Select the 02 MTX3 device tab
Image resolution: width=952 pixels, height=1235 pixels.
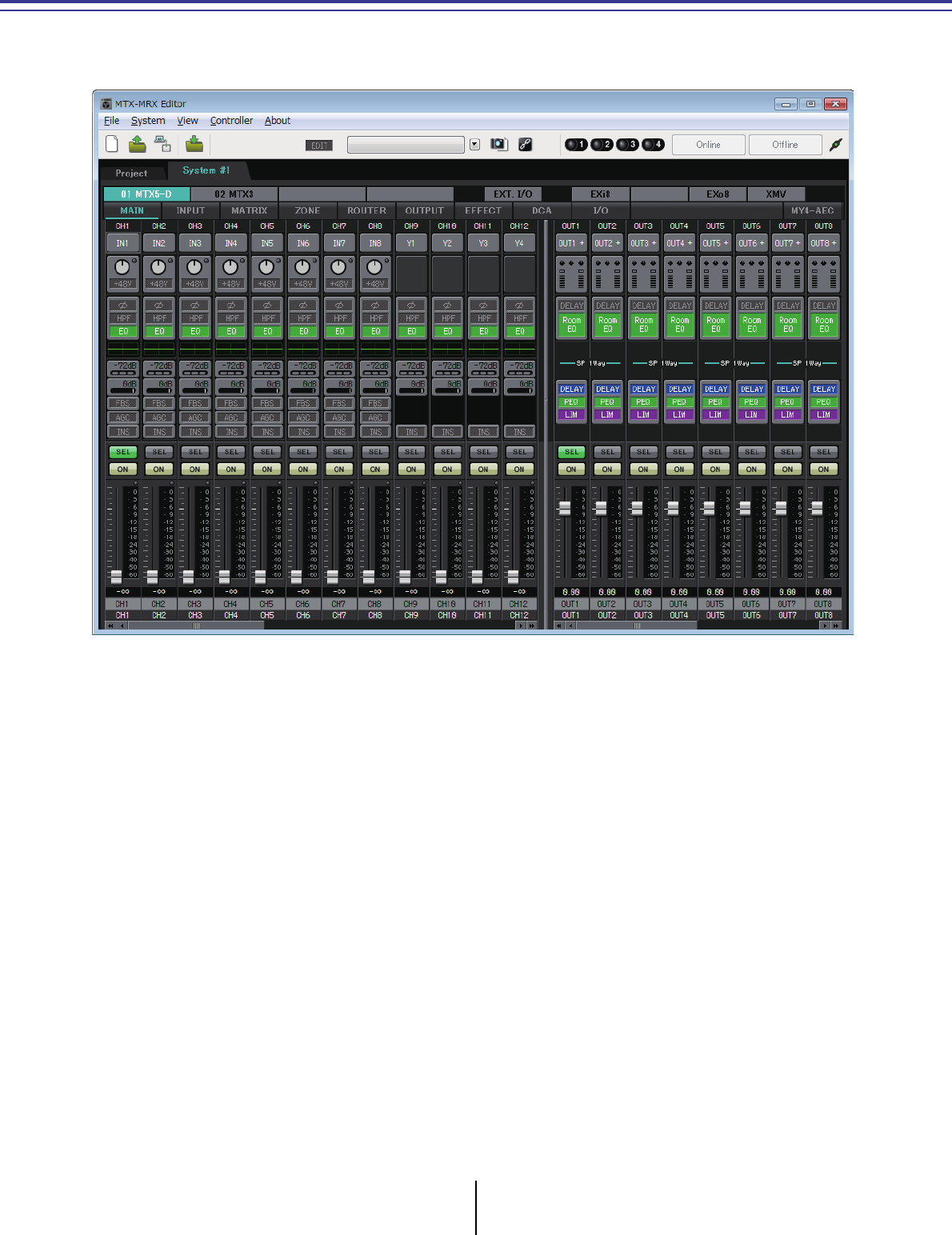[234, 194]
